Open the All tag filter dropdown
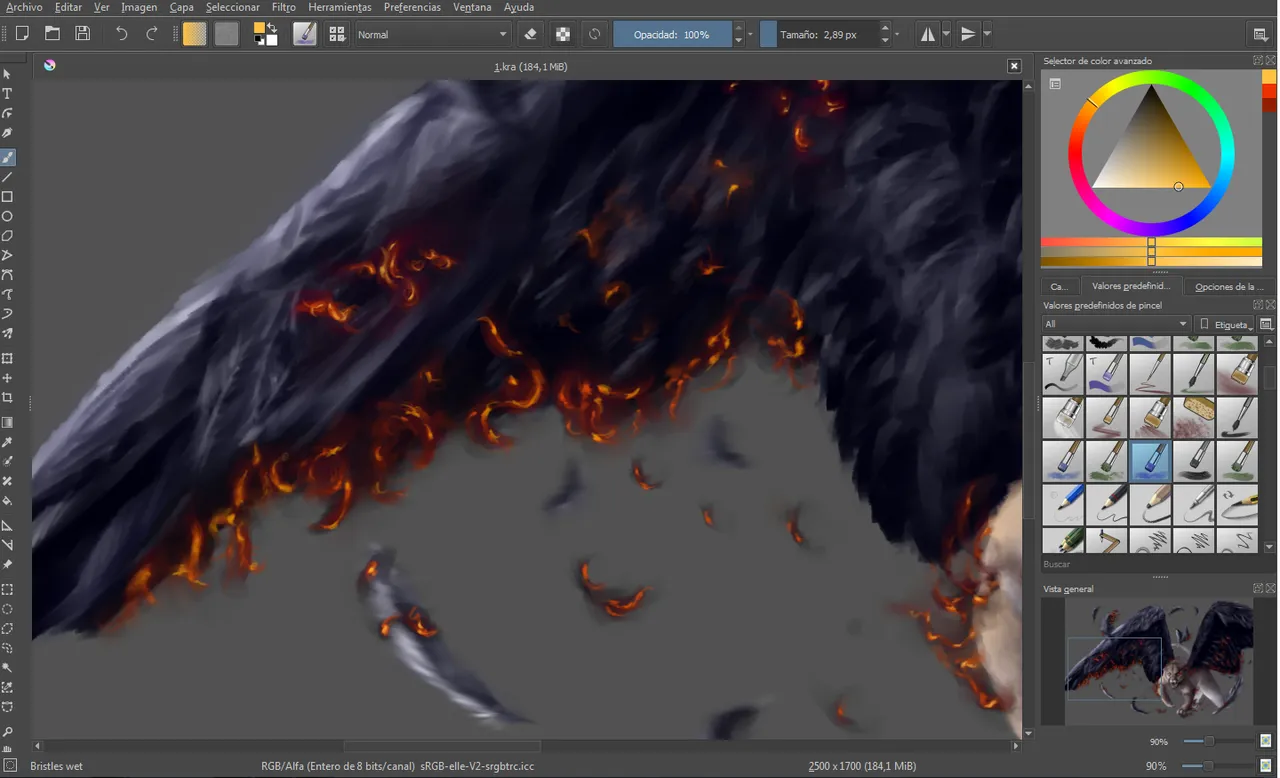Screen dimensions: 1280x778 pos(1116,324)
